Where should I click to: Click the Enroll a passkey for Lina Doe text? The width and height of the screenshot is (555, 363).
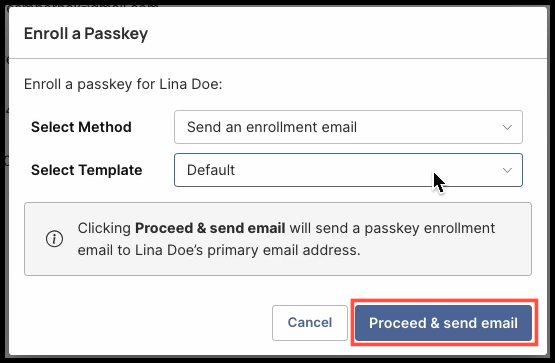point(123,84)
